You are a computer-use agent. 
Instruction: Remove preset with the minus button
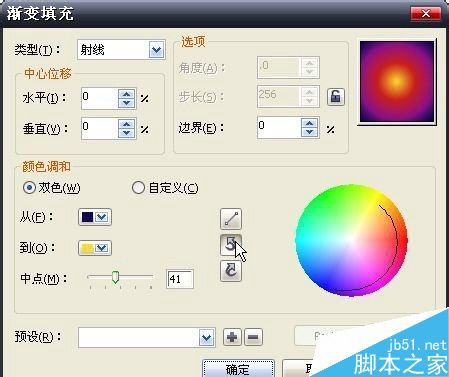coord(253,337)
